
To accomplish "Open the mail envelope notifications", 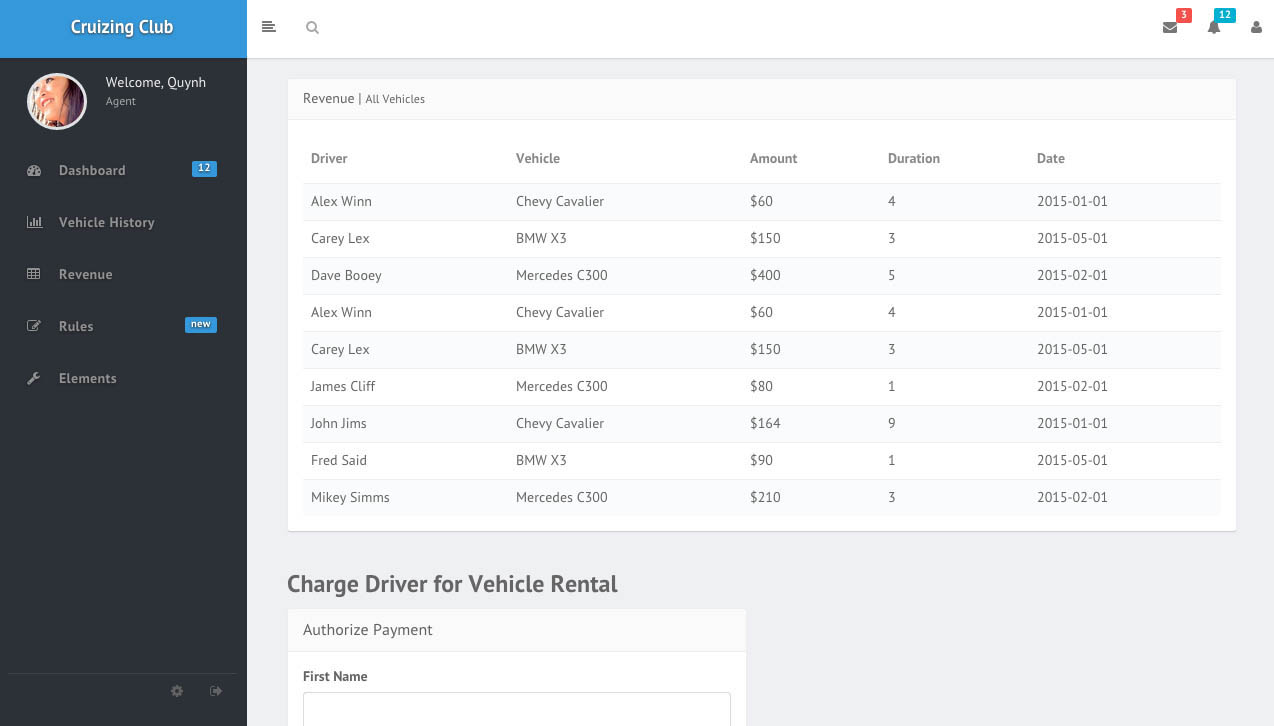I will coord(1170,28).
